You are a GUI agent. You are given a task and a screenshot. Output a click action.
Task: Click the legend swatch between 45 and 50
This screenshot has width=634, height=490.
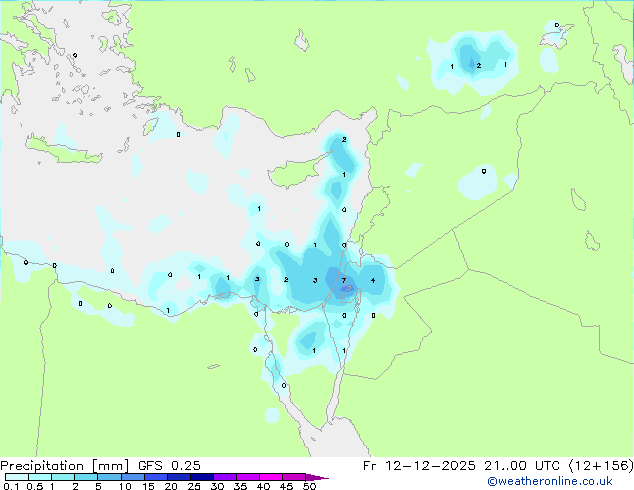[294, 477]
